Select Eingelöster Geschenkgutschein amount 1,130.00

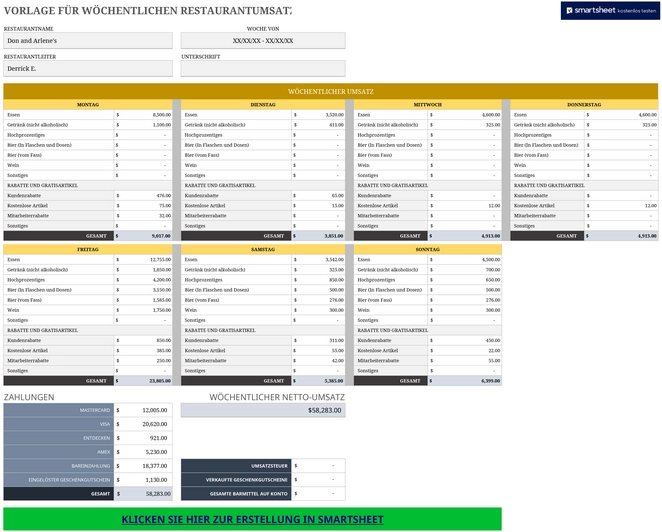(x=143, y=480)
